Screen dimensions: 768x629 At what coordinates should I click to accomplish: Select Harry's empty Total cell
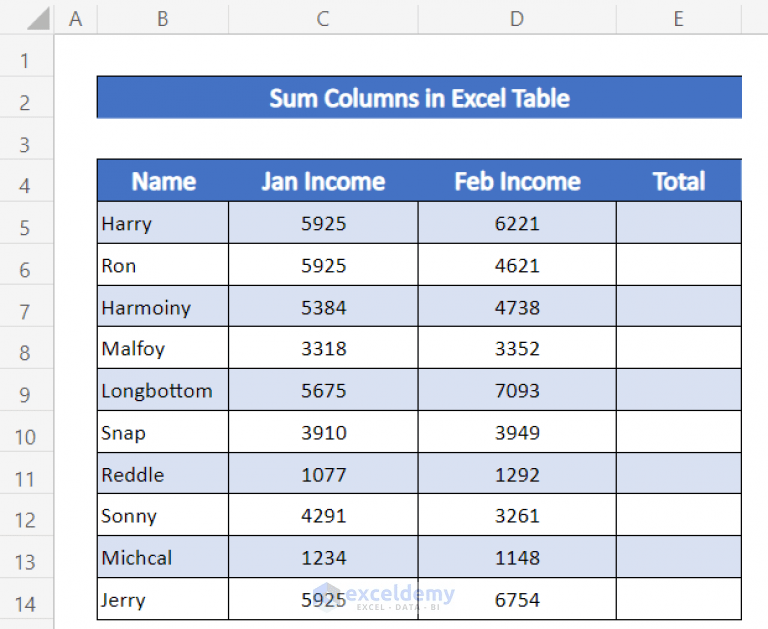(x=679, y=223)
